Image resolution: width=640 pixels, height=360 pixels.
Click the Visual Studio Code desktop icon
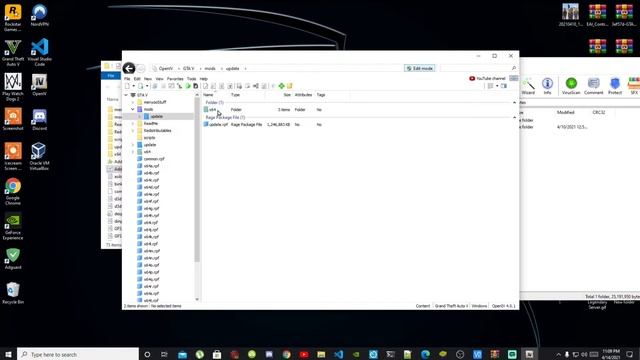point(40,53)
